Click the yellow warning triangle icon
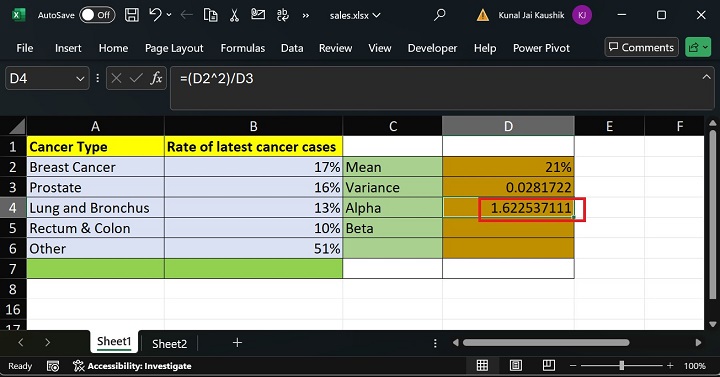 pos(483,16)
